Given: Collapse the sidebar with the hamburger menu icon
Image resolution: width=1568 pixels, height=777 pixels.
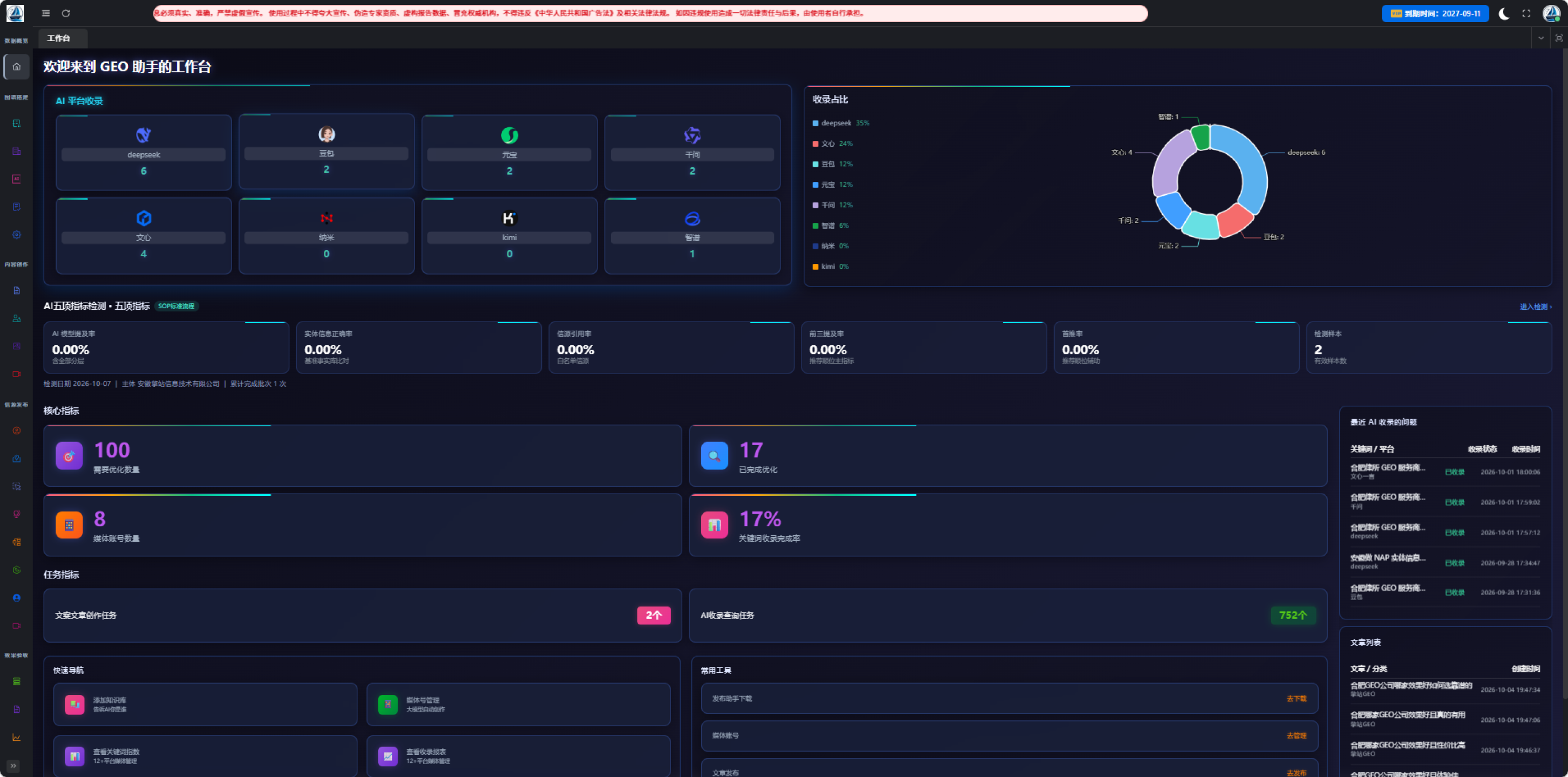Looking at the screenshot, I should [46, 13].
